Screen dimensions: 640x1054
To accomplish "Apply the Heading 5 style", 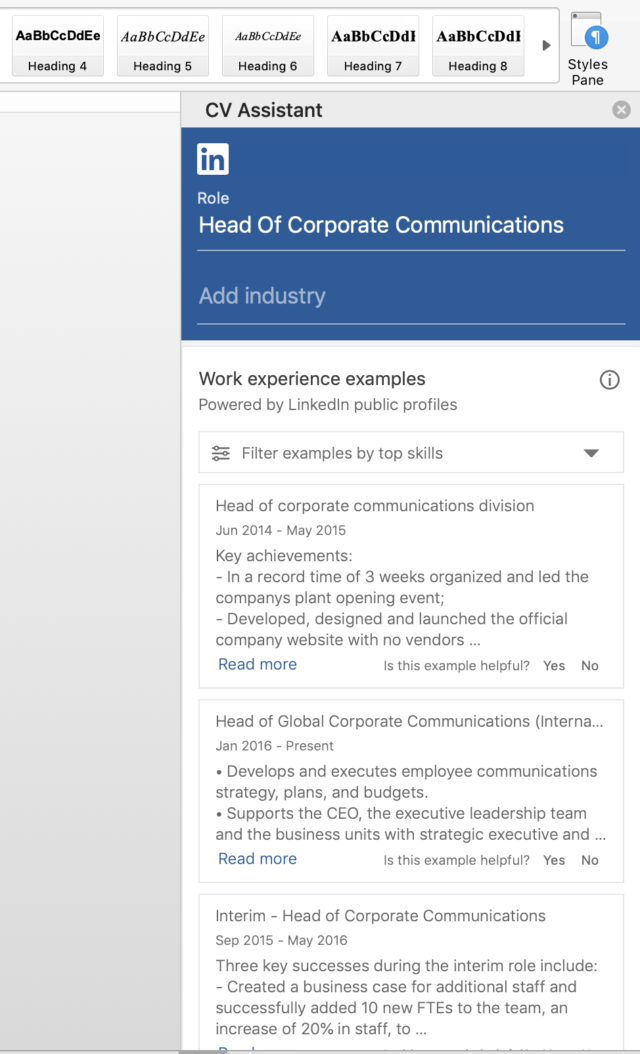I will (163, 46).
